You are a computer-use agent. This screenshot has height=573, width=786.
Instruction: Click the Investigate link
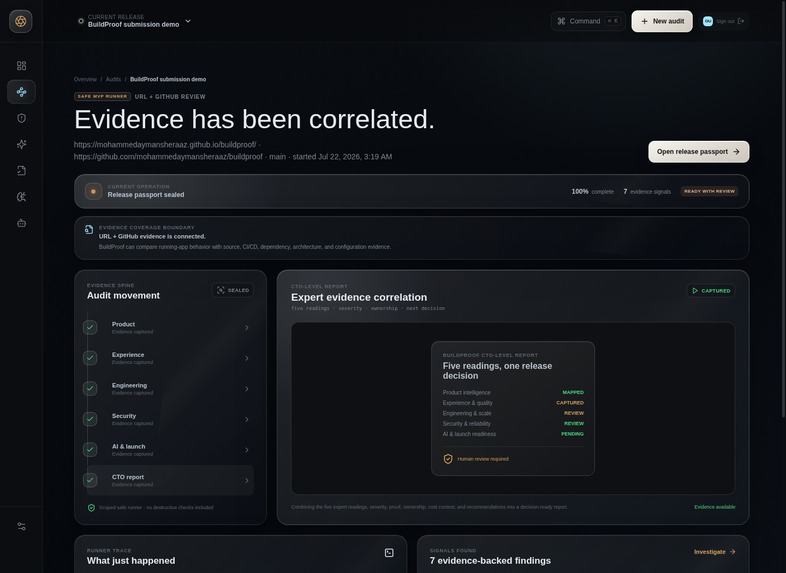coord(714,551)
